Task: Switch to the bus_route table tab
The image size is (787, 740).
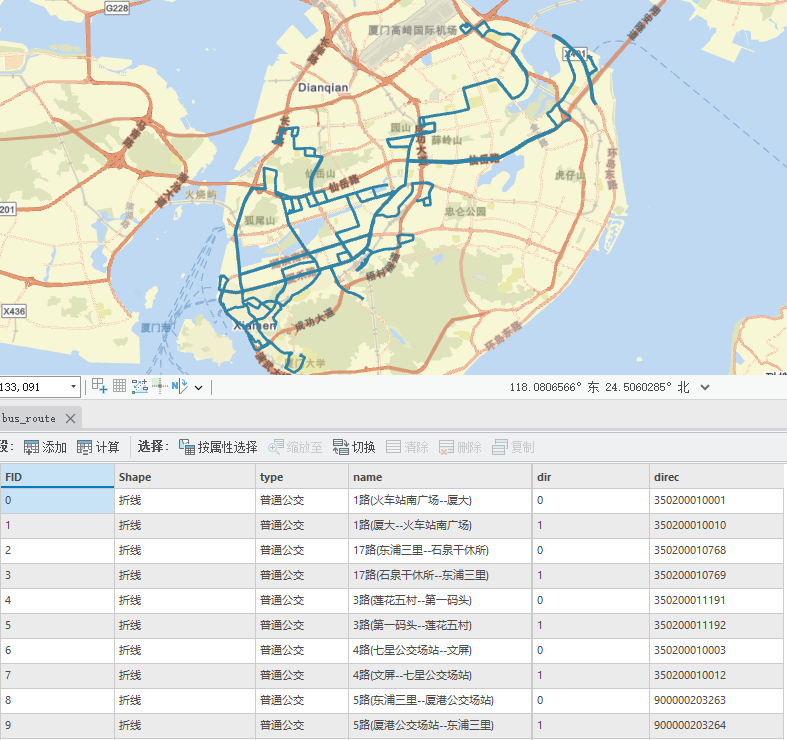Action: coord(29,418)
